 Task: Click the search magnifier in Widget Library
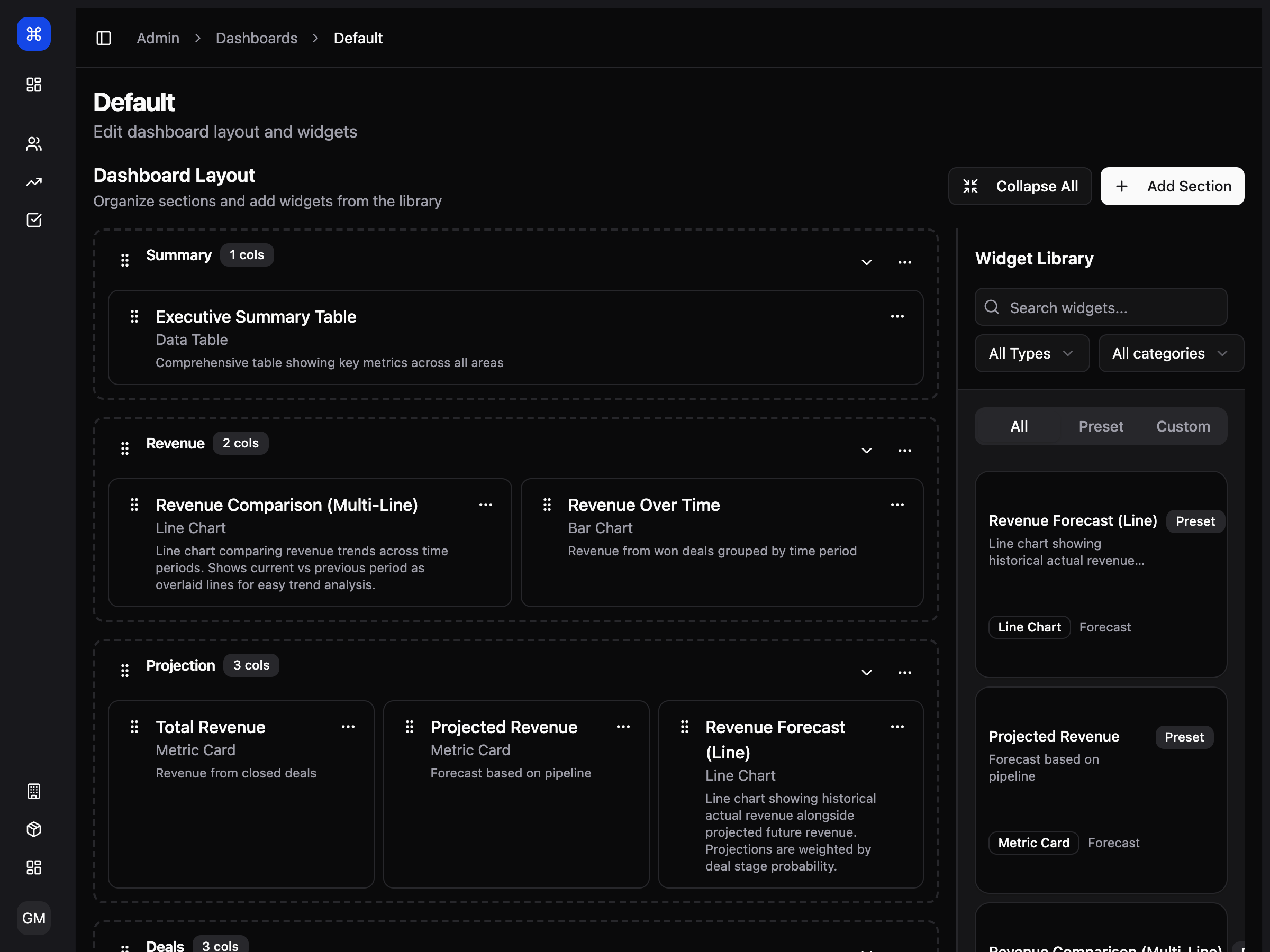(x=992, y=307)
